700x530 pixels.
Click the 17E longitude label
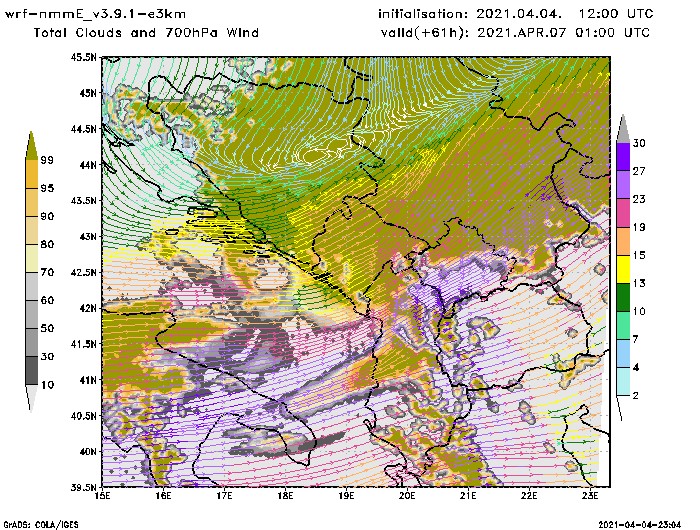[225, 496]
